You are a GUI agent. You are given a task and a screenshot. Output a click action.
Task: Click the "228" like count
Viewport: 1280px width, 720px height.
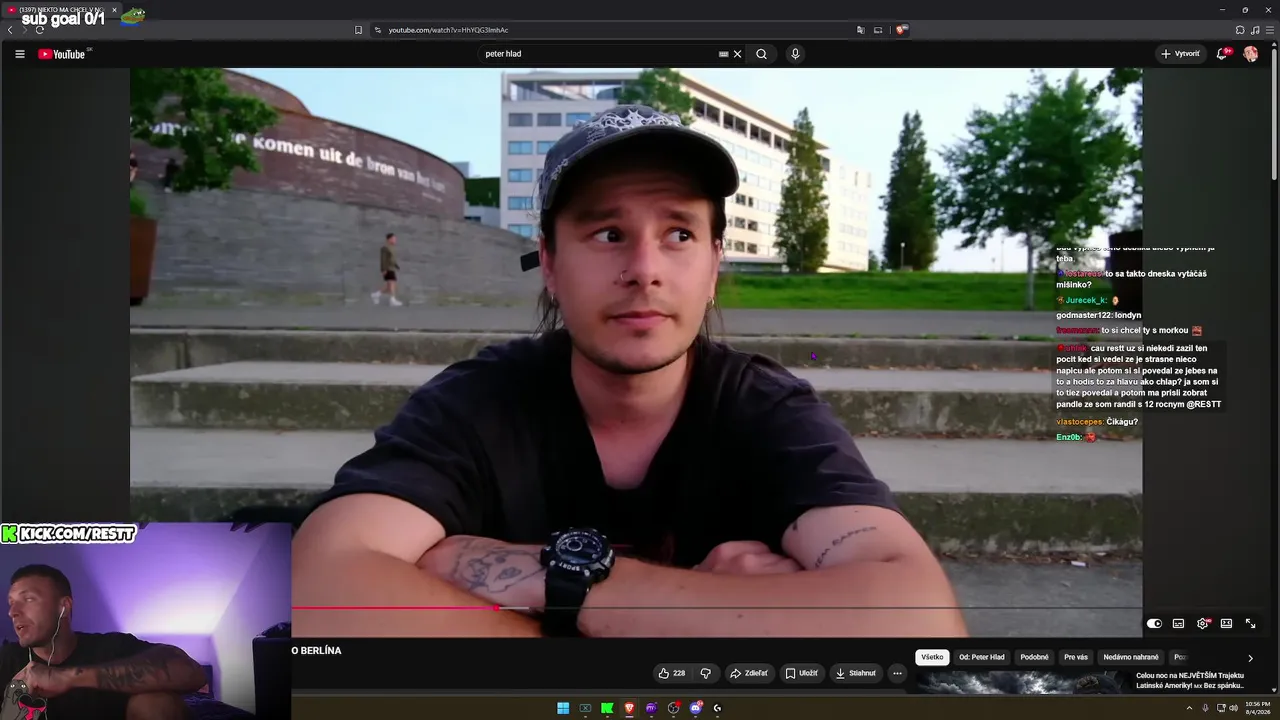(x=679, y=673)
